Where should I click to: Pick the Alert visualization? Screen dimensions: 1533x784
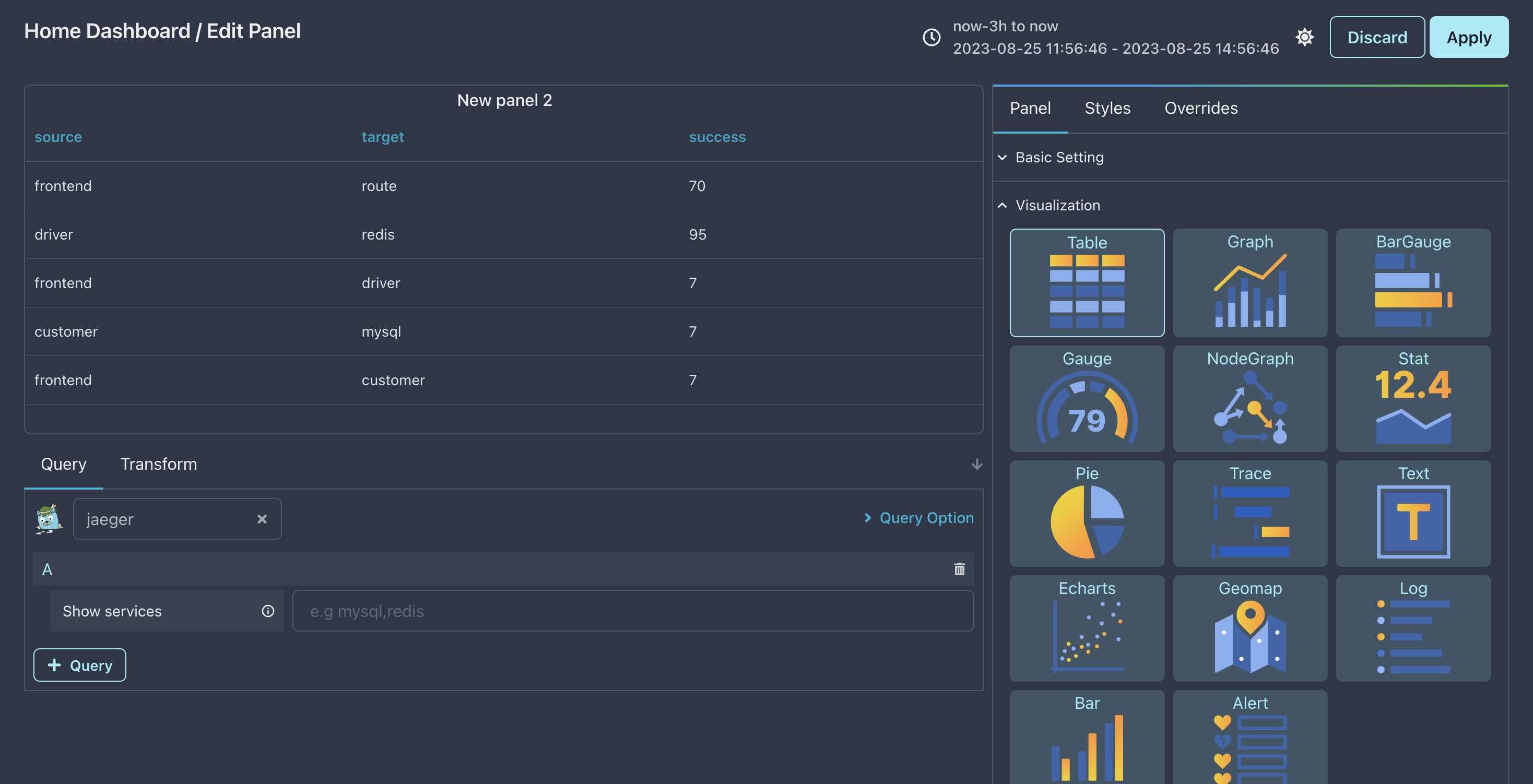tap(1249, 738)
